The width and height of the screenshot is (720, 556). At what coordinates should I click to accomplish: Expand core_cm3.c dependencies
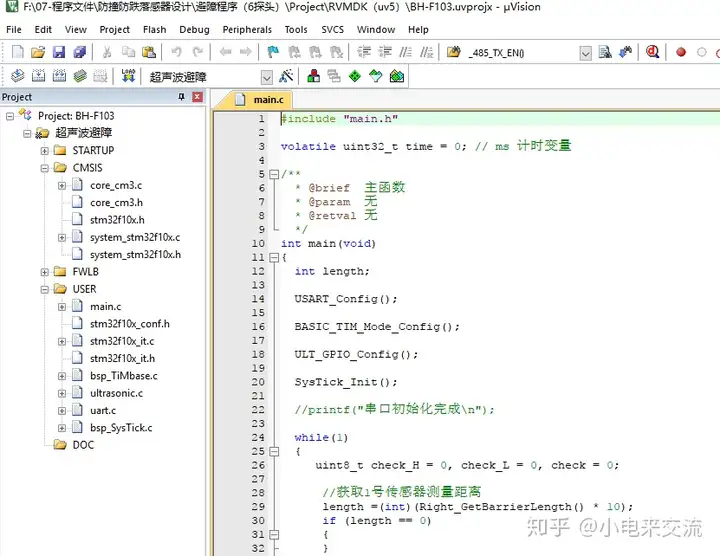pos(62,185)
